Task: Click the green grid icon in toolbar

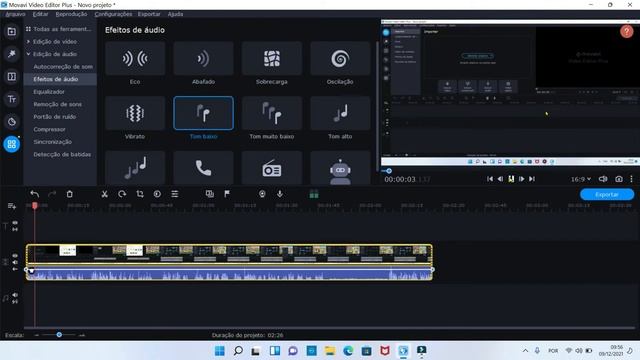Action: (314, 194)
